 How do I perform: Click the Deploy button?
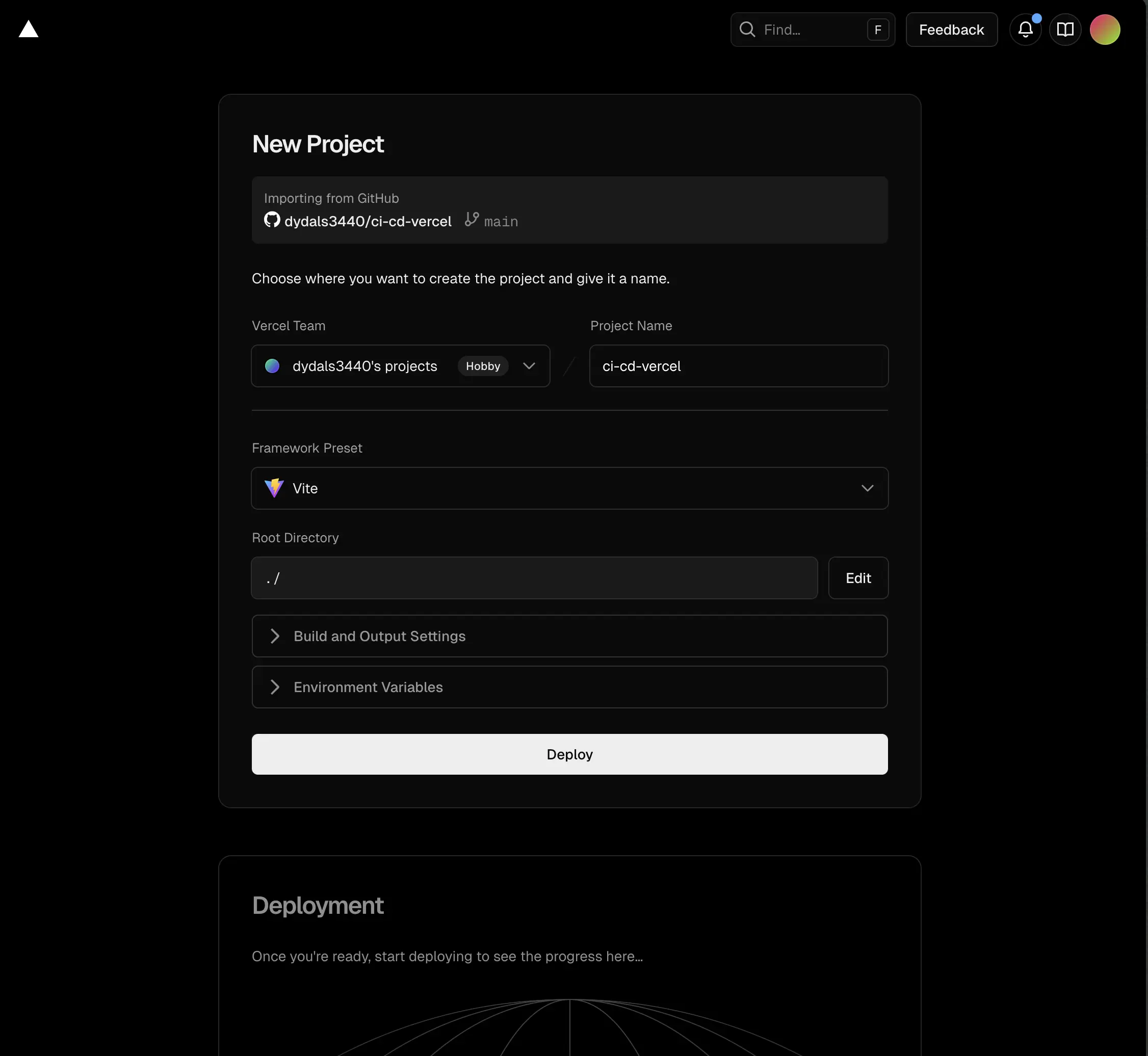[569, 754]
